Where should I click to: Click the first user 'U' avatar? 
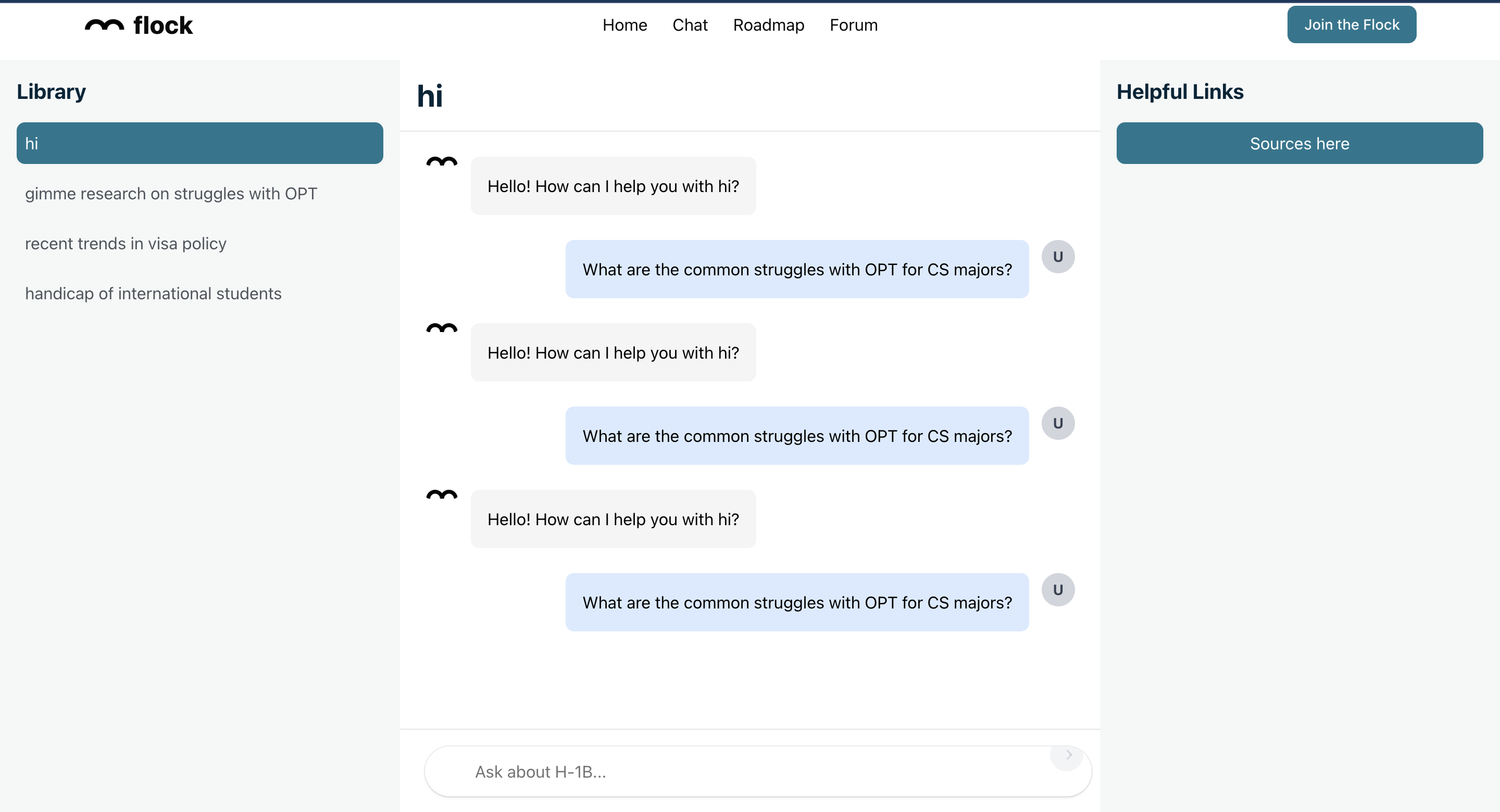[1057, 257]
